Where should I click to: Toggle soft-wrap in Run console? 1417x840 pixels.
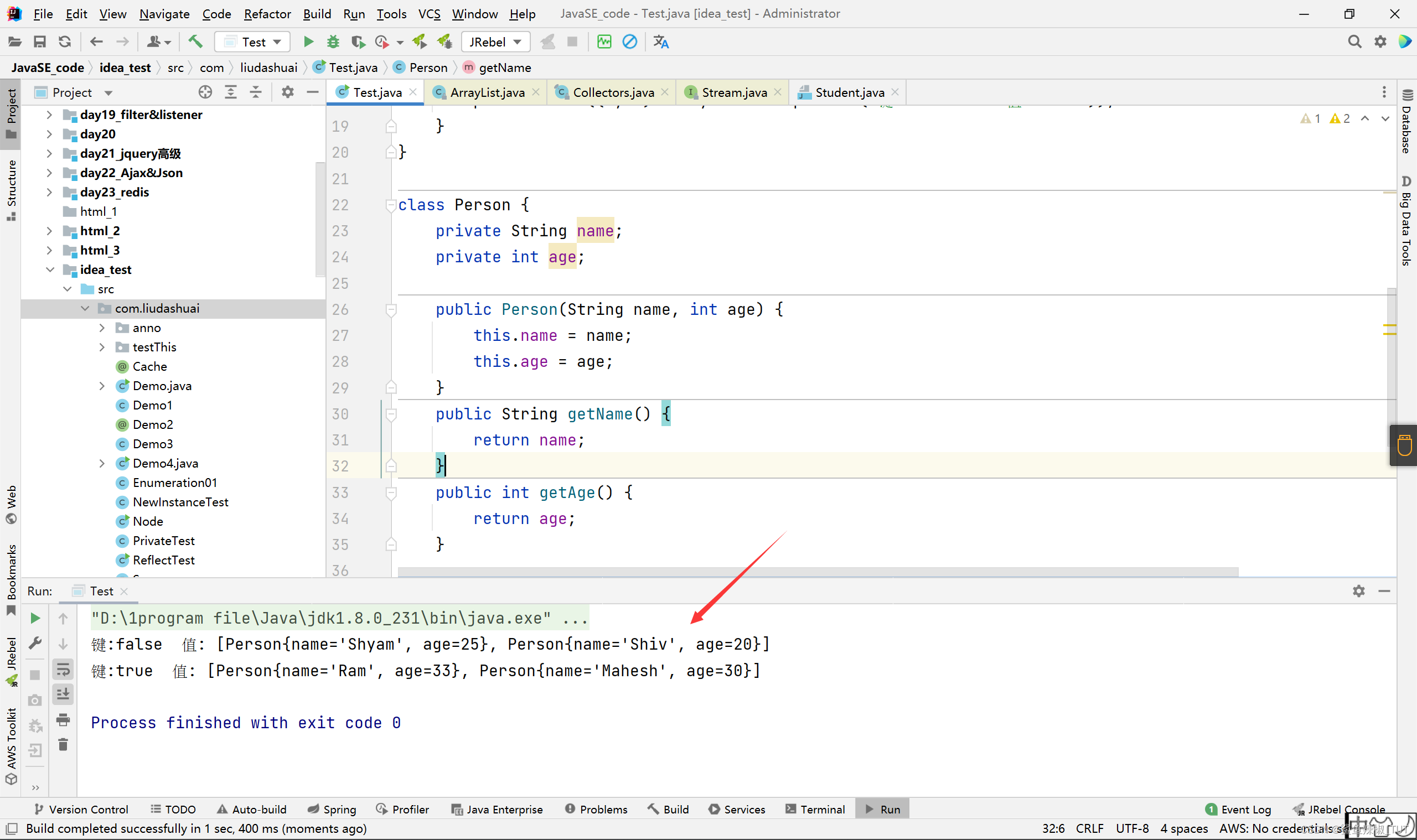click(x=64, y=670)
